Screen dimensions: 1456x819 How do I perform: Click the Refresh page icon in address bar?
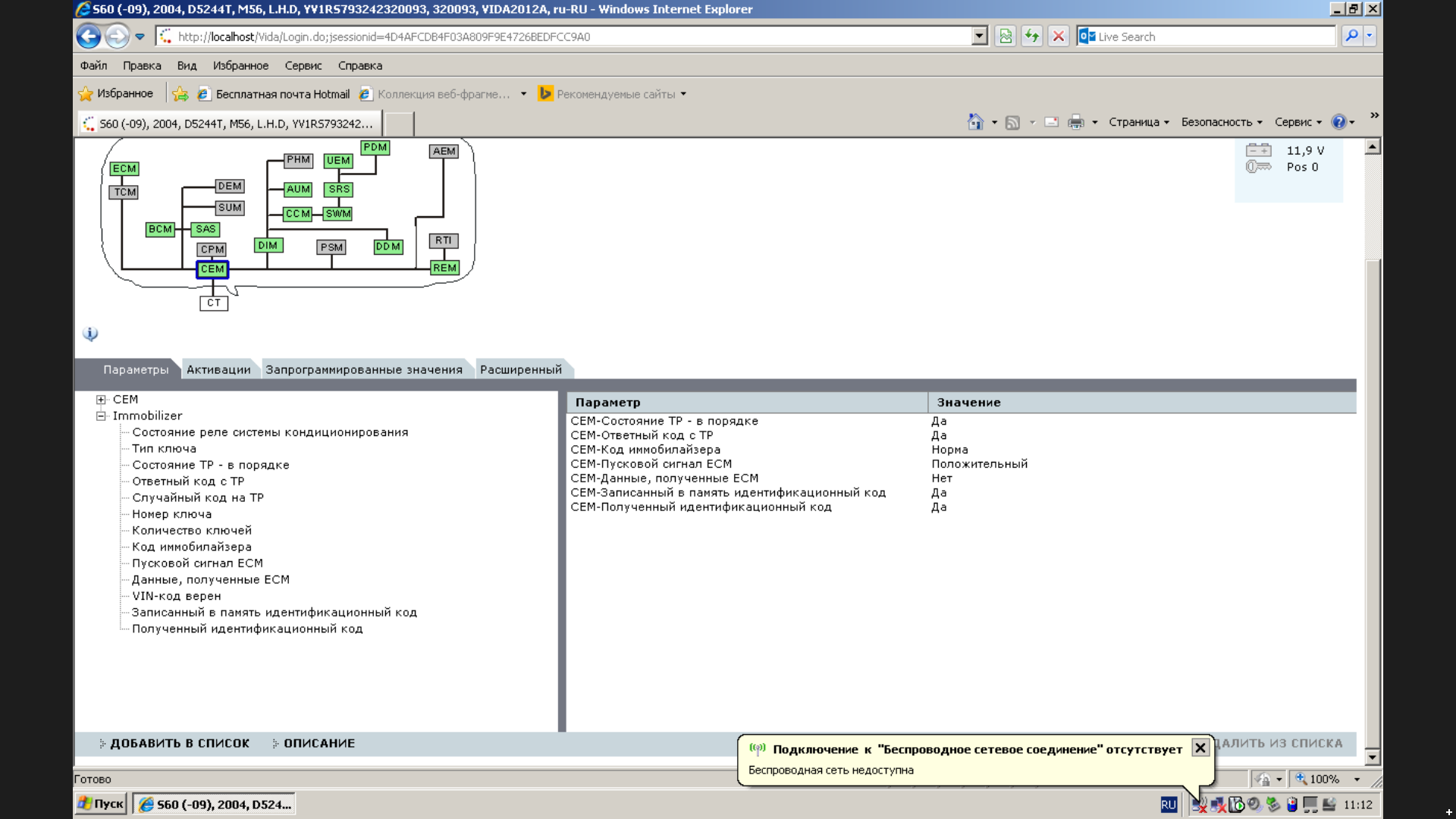click(x=1031, y=36)
